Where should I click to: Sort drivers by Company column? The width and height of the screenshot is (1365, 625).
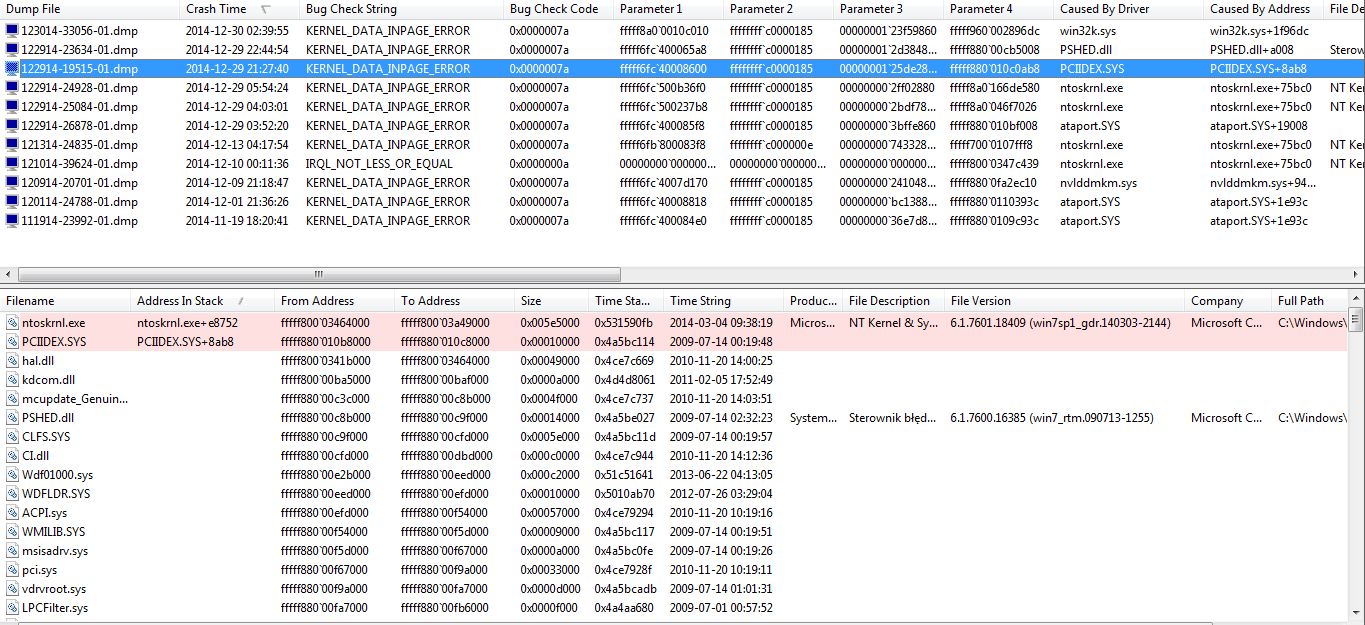(x=1228, y=301)
